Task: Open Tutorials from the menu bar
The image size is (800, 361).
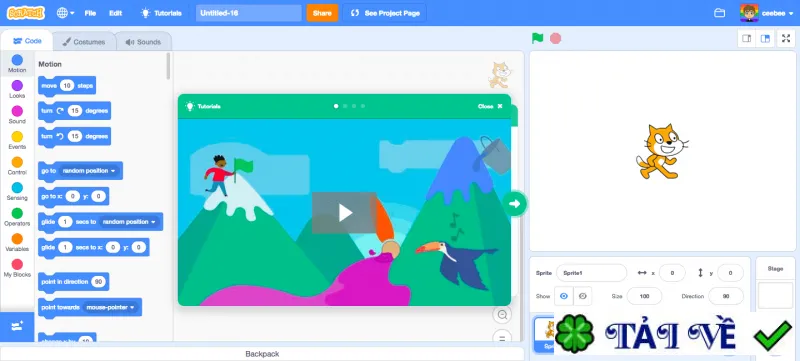Action: (x=161, y=13)
